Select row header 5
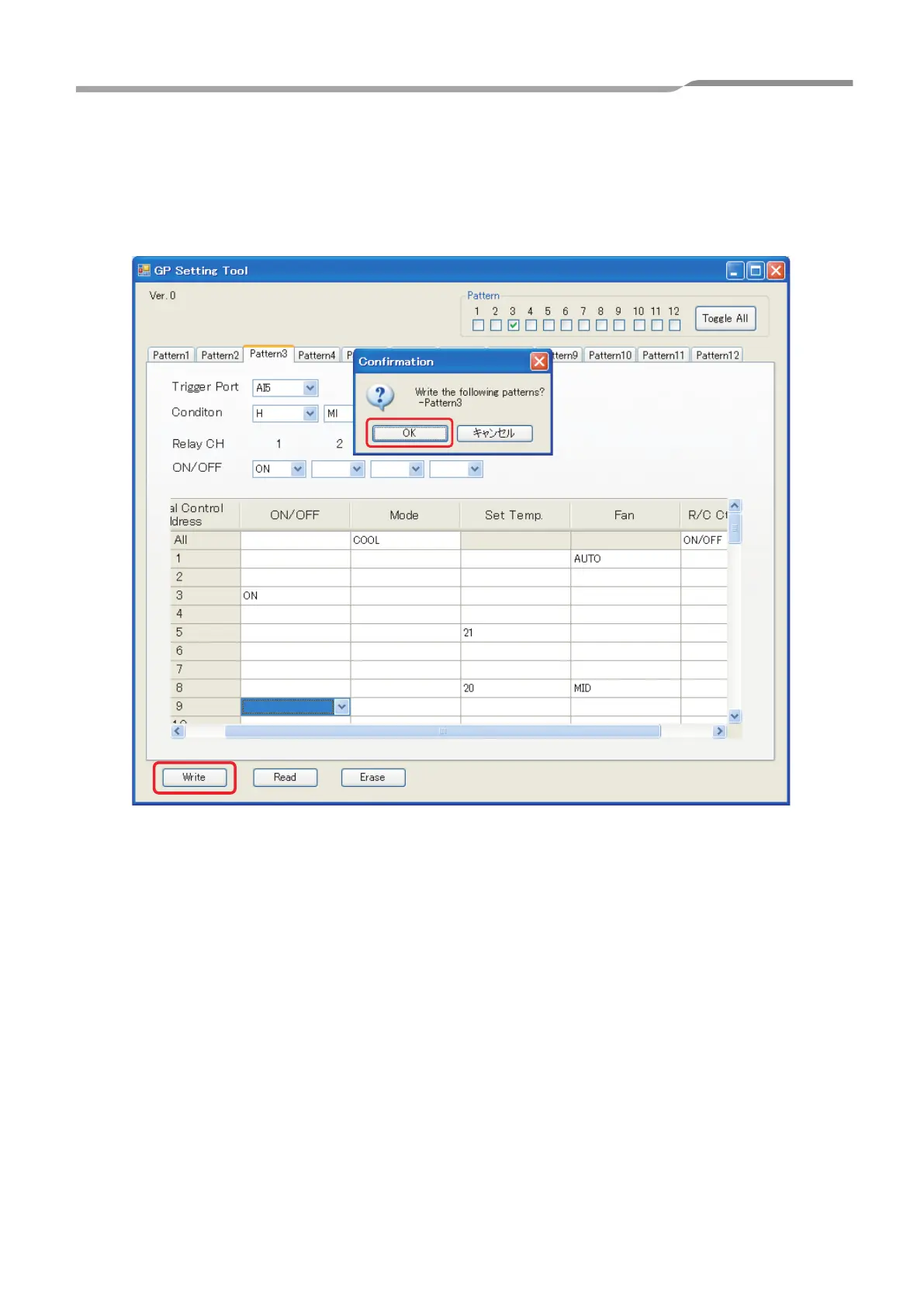This screenshot has height=1306, width=924. (205, 633)
